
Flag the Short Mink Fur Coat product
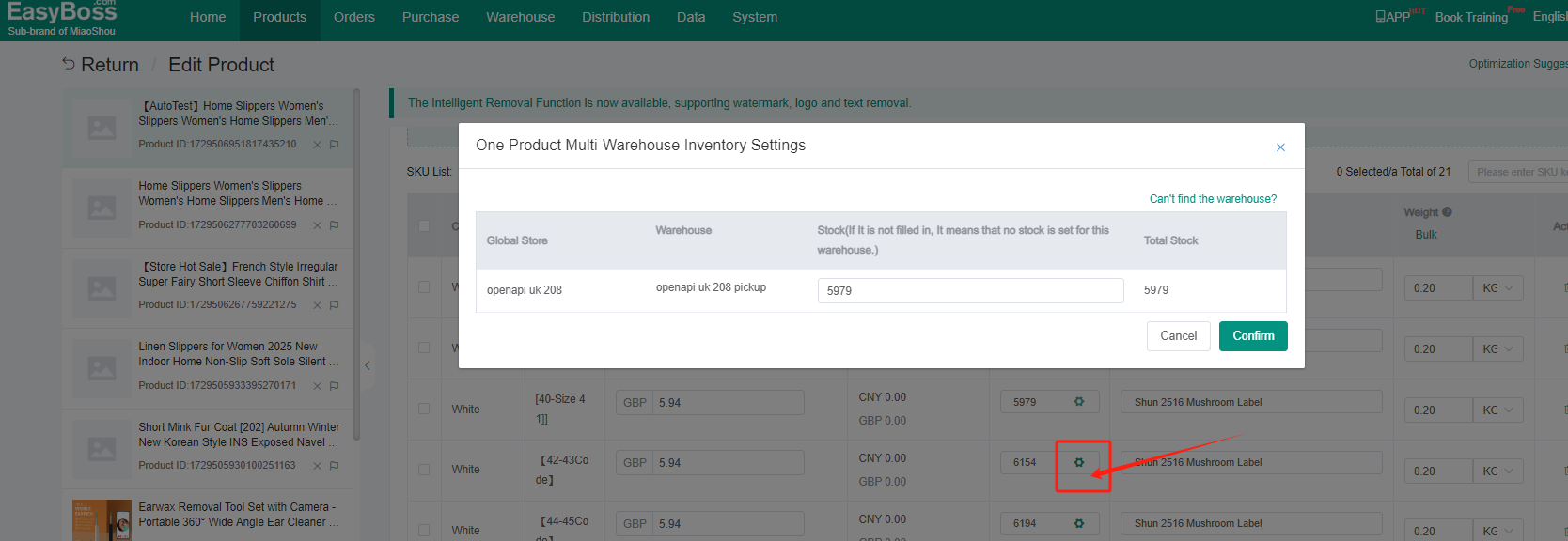[x=334, y=466]
